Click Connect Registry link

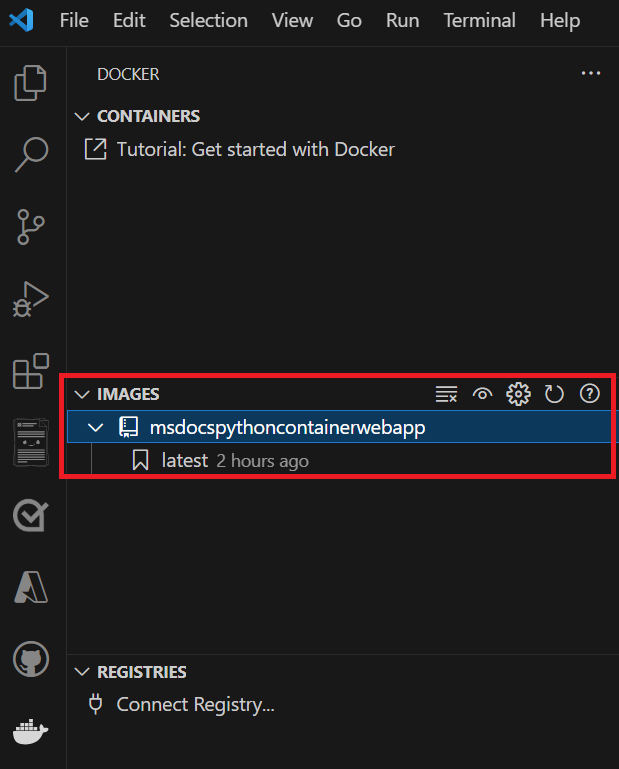(195, 704)
